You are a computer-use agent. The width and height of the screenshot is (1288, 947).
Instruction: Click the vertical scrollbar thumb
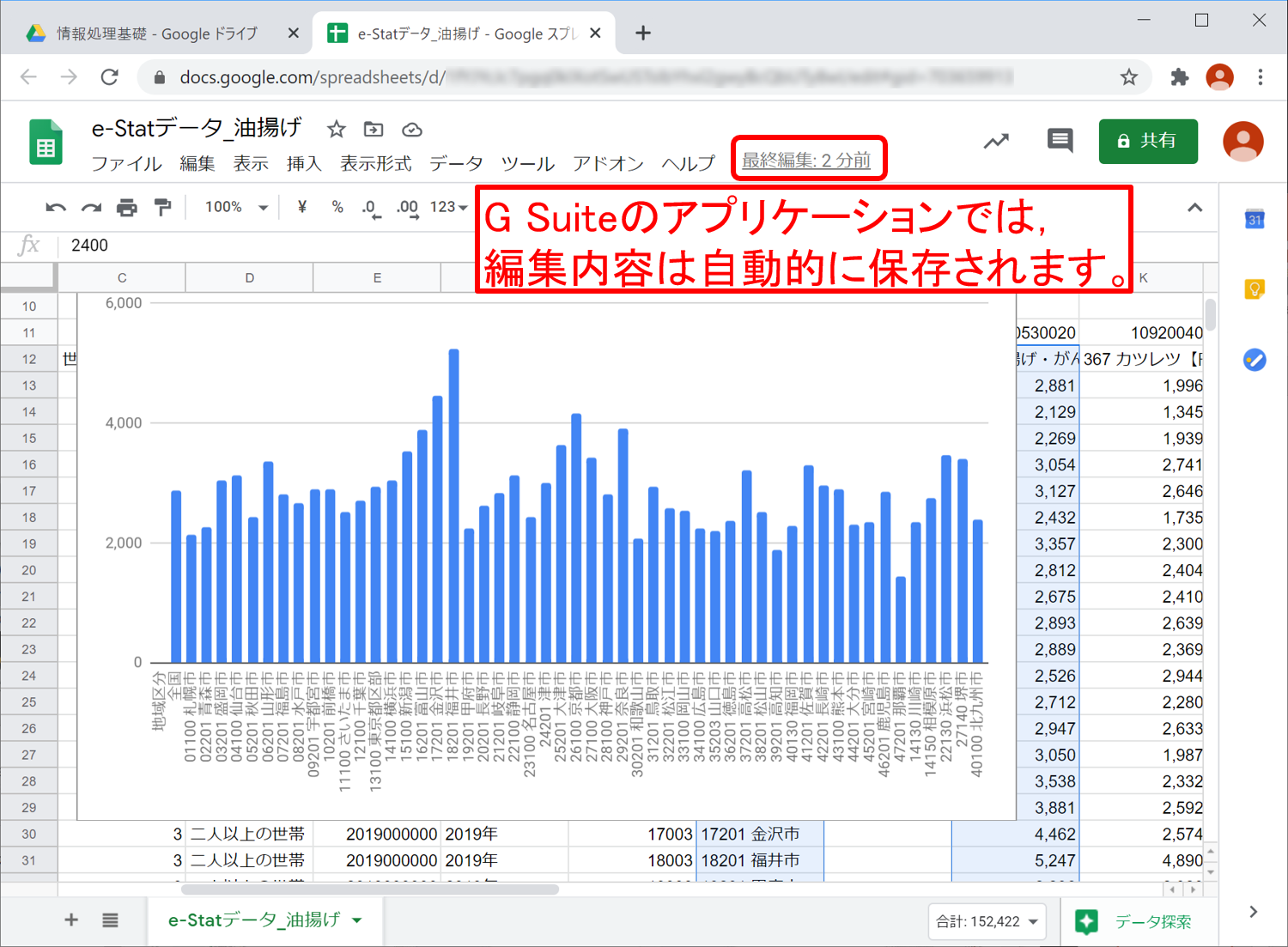click(x=1210, y=314)
